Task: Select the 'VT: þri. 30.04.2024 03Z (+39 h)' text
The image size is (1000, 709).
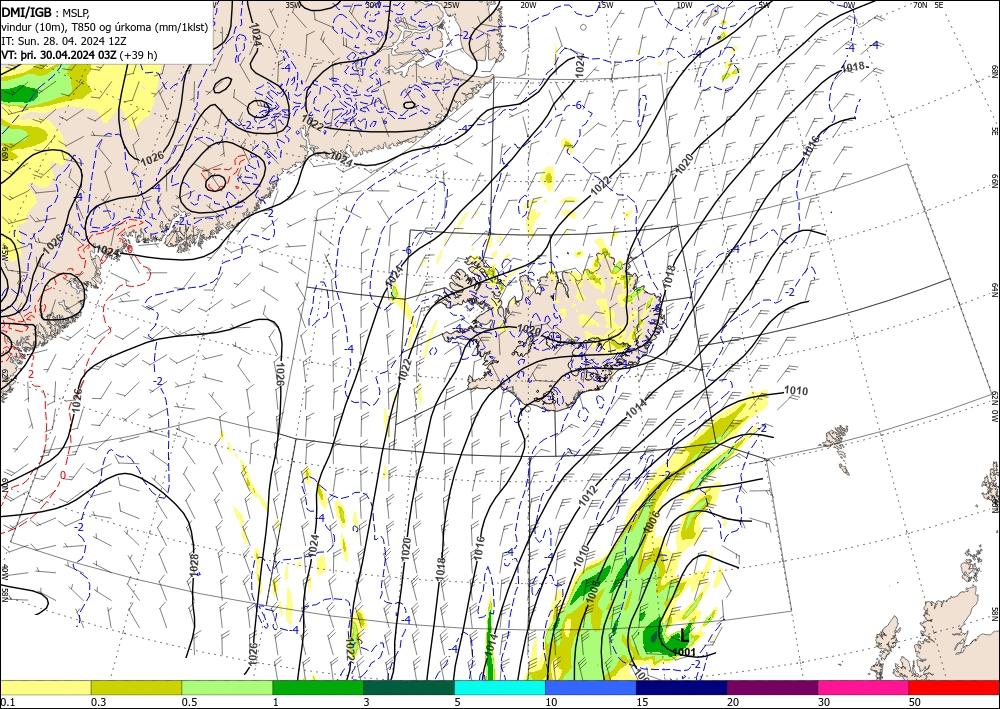Action: (79, 55)
